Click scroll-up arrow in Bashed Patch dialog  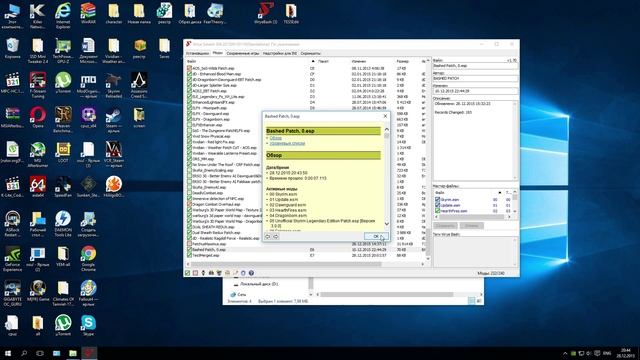tap(387, 129)
